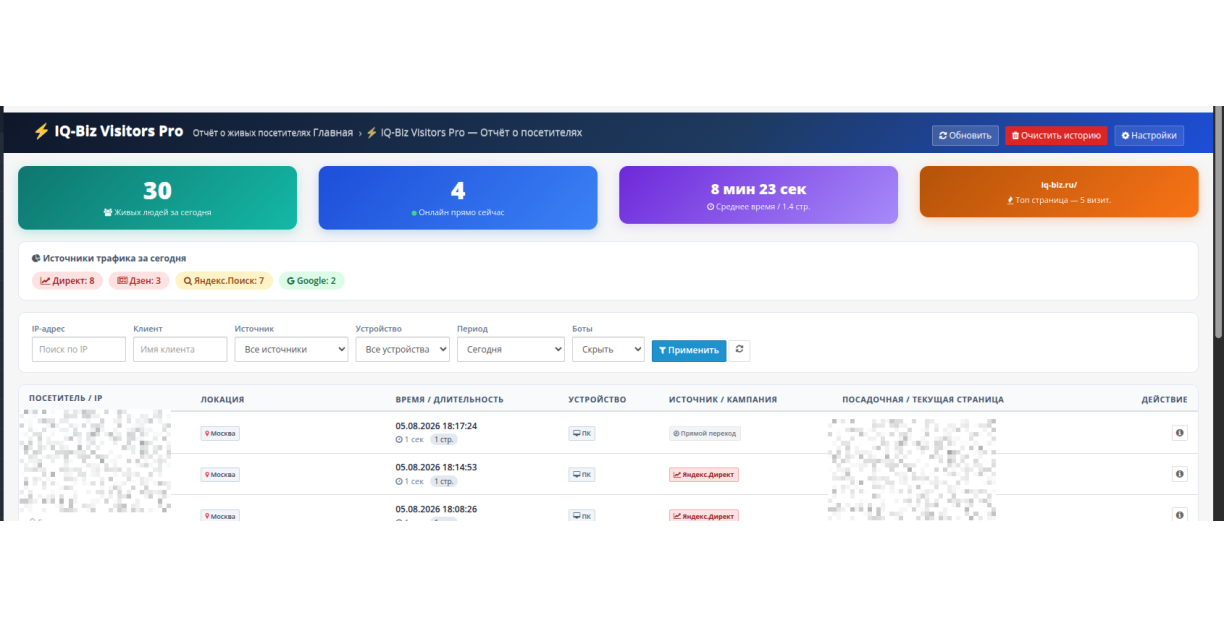
Task: Click the IQ-Biz Visitors Pro logo title
Action: 108,131
